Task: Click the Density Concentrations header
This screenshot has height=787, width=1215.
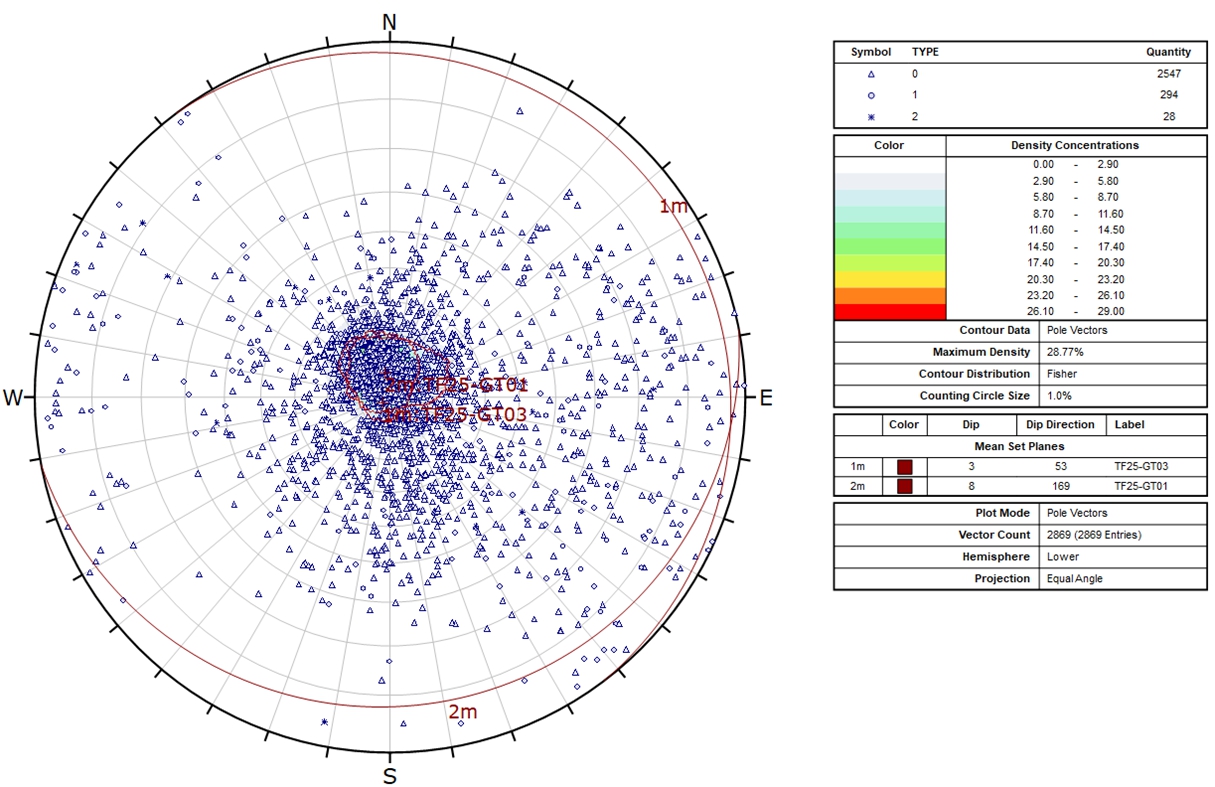Action: [1075, 145]
